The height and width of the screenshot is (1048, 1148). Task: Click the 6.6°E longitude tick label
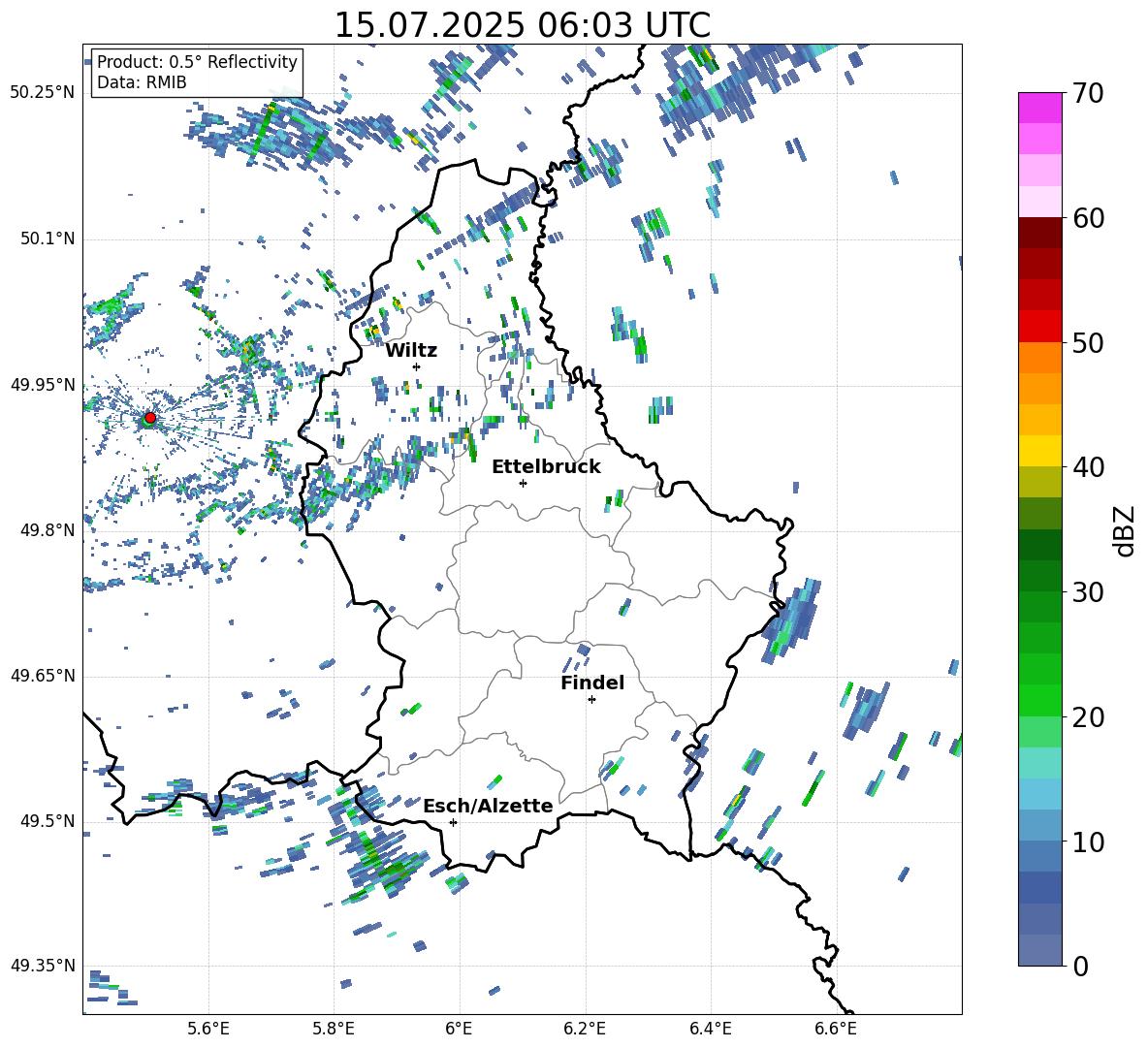pos(836,1029)
